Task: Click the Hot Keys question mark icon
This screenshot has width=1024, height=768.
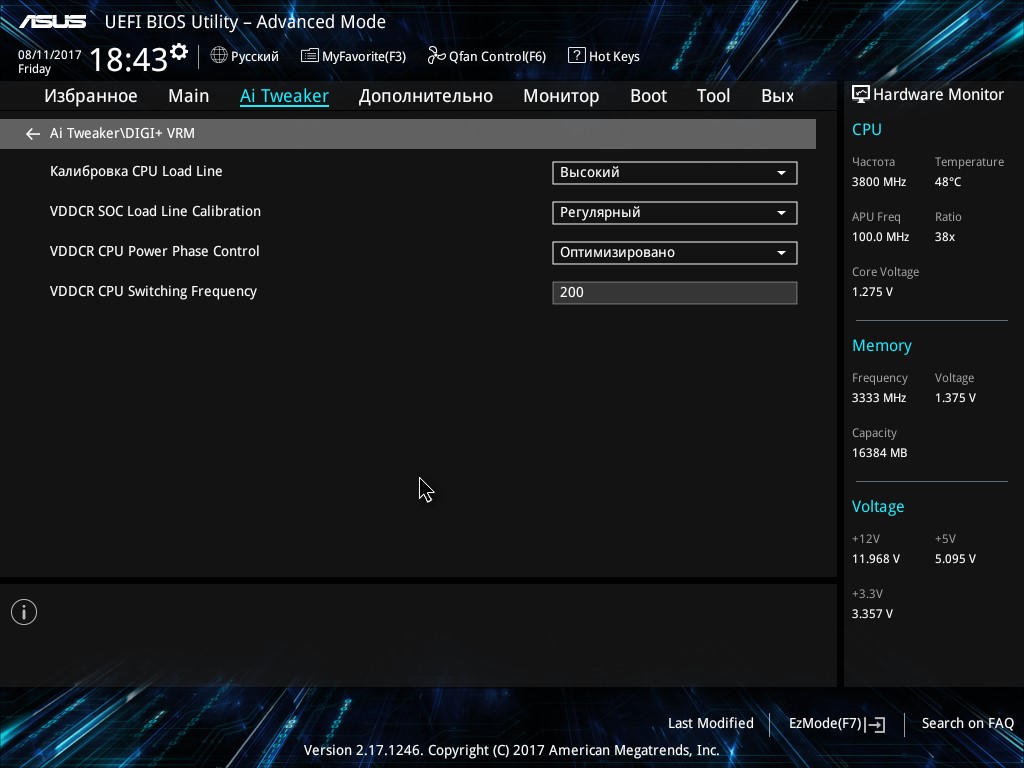Action: click(577, 56)
